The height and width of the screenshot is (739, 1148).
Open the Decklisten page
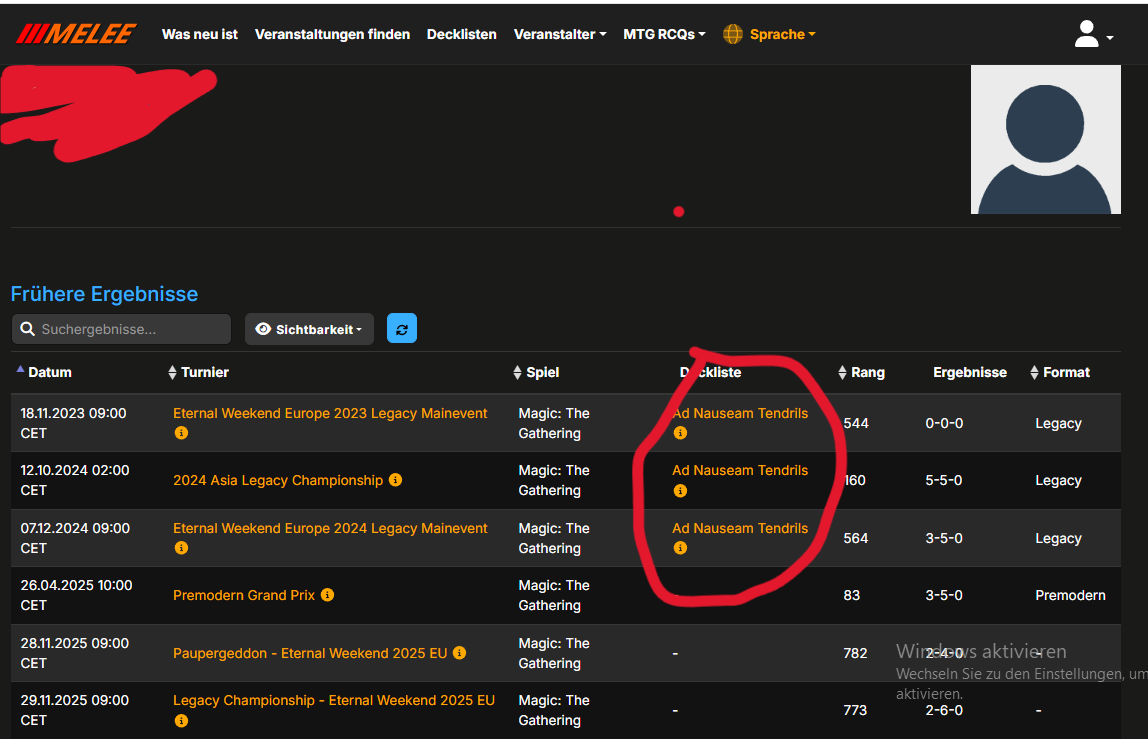[461, 34]
